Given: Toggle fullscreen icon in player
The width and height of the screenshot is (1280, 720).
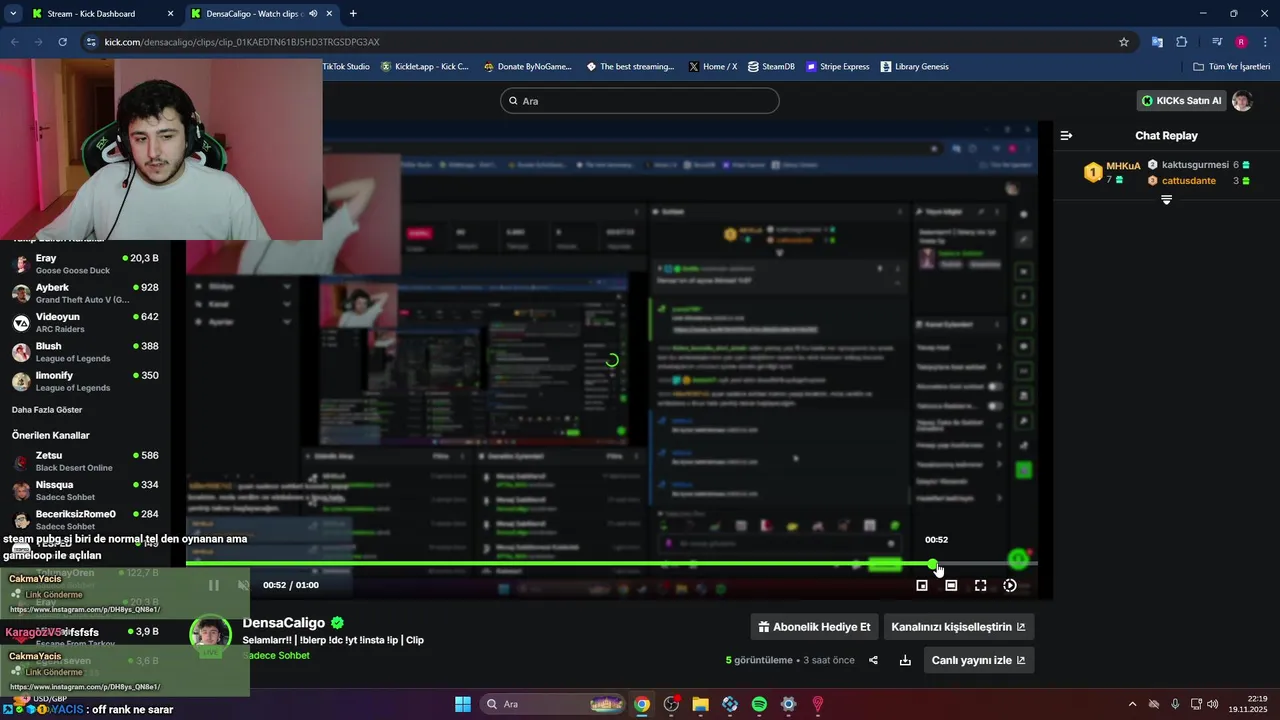Looking at the screenshot, I should (980, 585).
